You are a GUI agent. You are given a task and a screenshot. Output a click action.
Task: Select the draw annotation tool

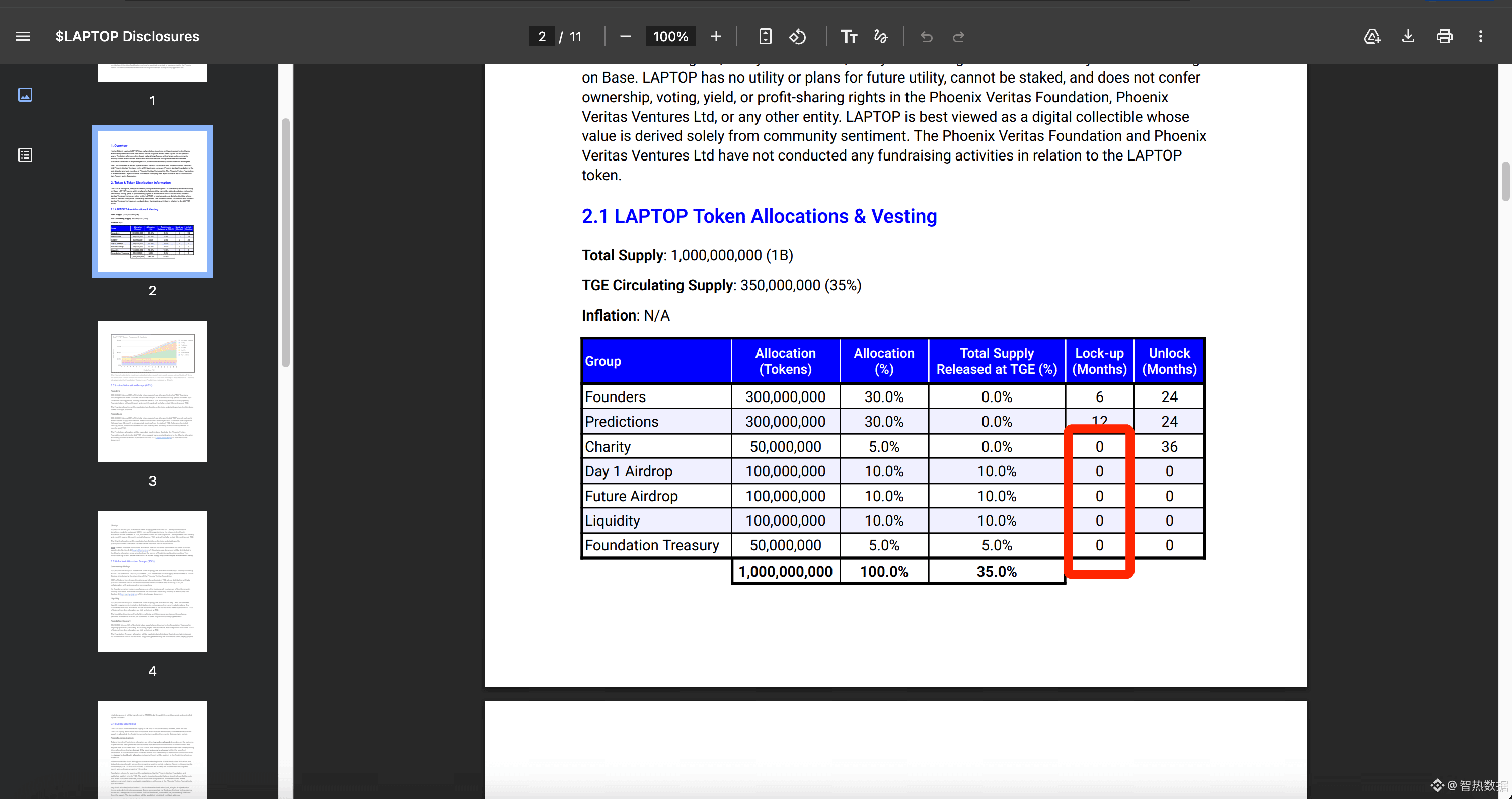[x=881, y=36]
